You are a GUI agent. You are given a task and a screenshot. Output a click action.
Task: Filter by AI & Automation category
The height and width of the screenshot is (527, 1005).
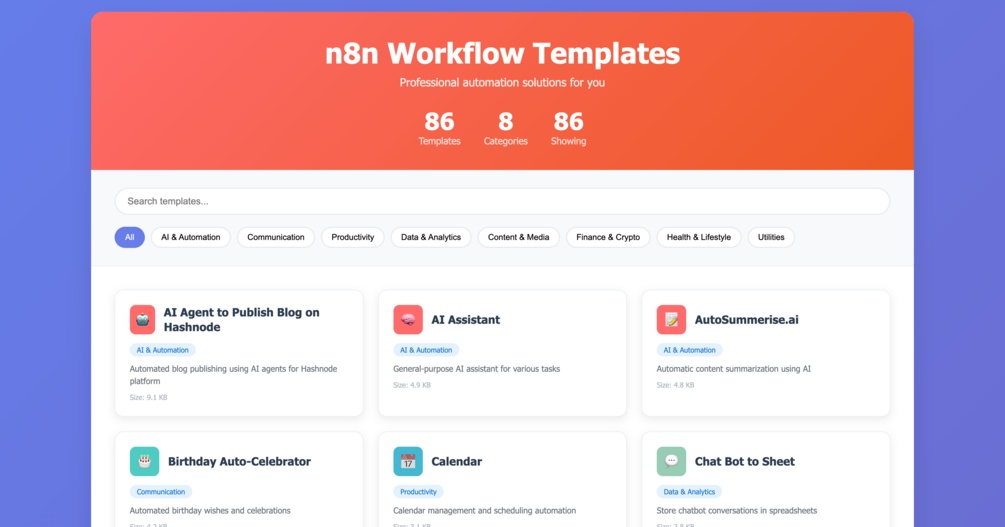(x=190, y=237)
